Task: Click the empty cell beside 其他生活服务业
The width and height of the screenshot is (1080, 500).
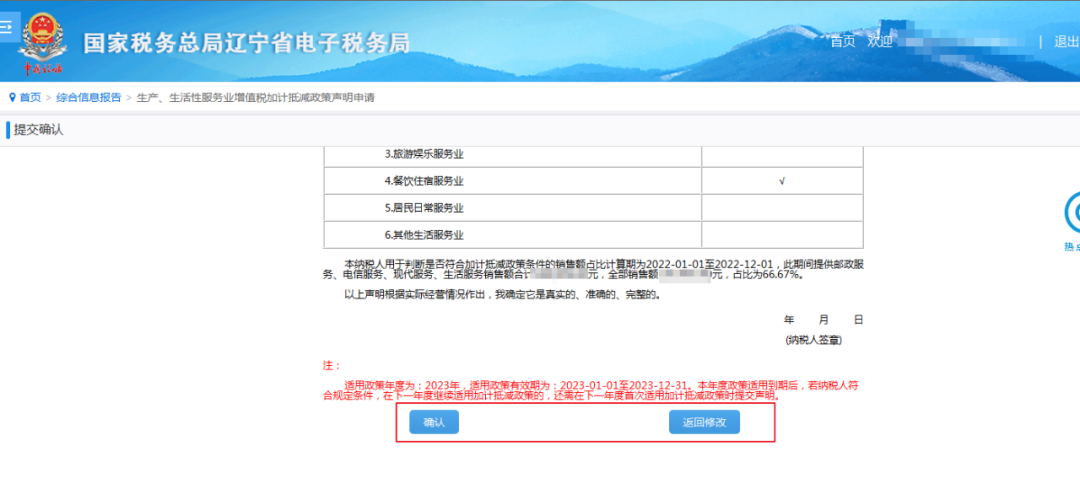Action: point(782,235)
